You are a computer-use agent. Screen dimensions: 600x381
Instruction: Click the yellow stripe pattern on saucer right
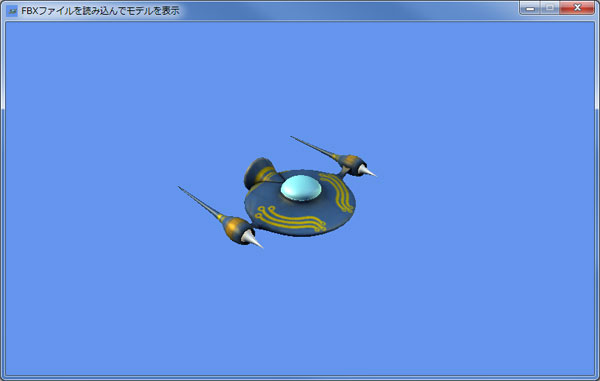click(x=338, y=192)
